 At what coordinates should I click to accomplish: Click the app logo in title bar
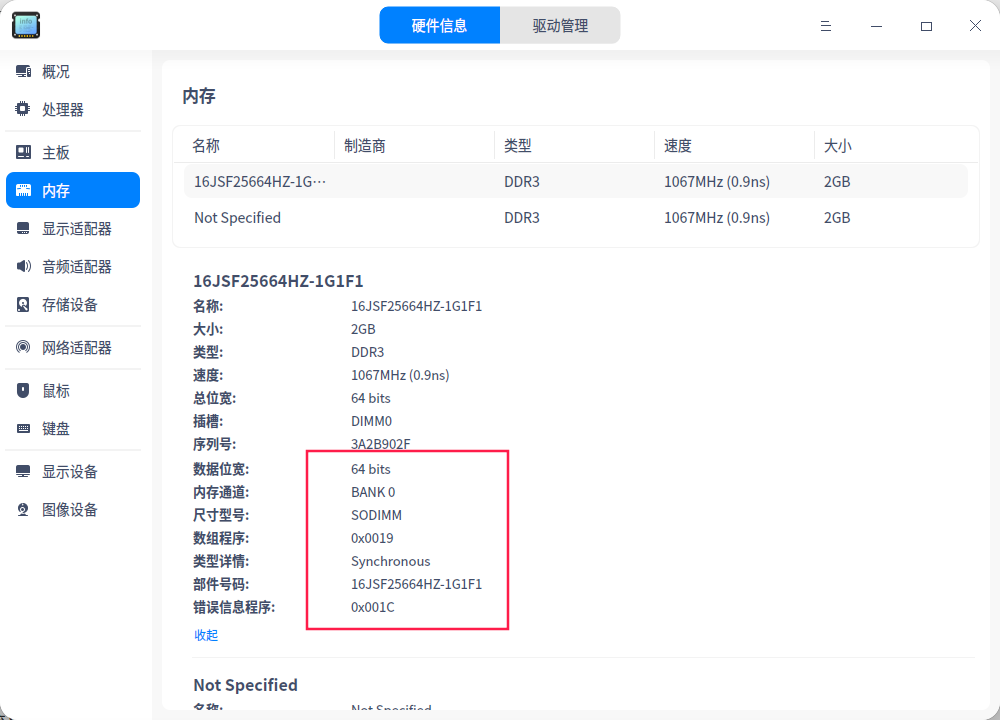(x=25, y=25)
